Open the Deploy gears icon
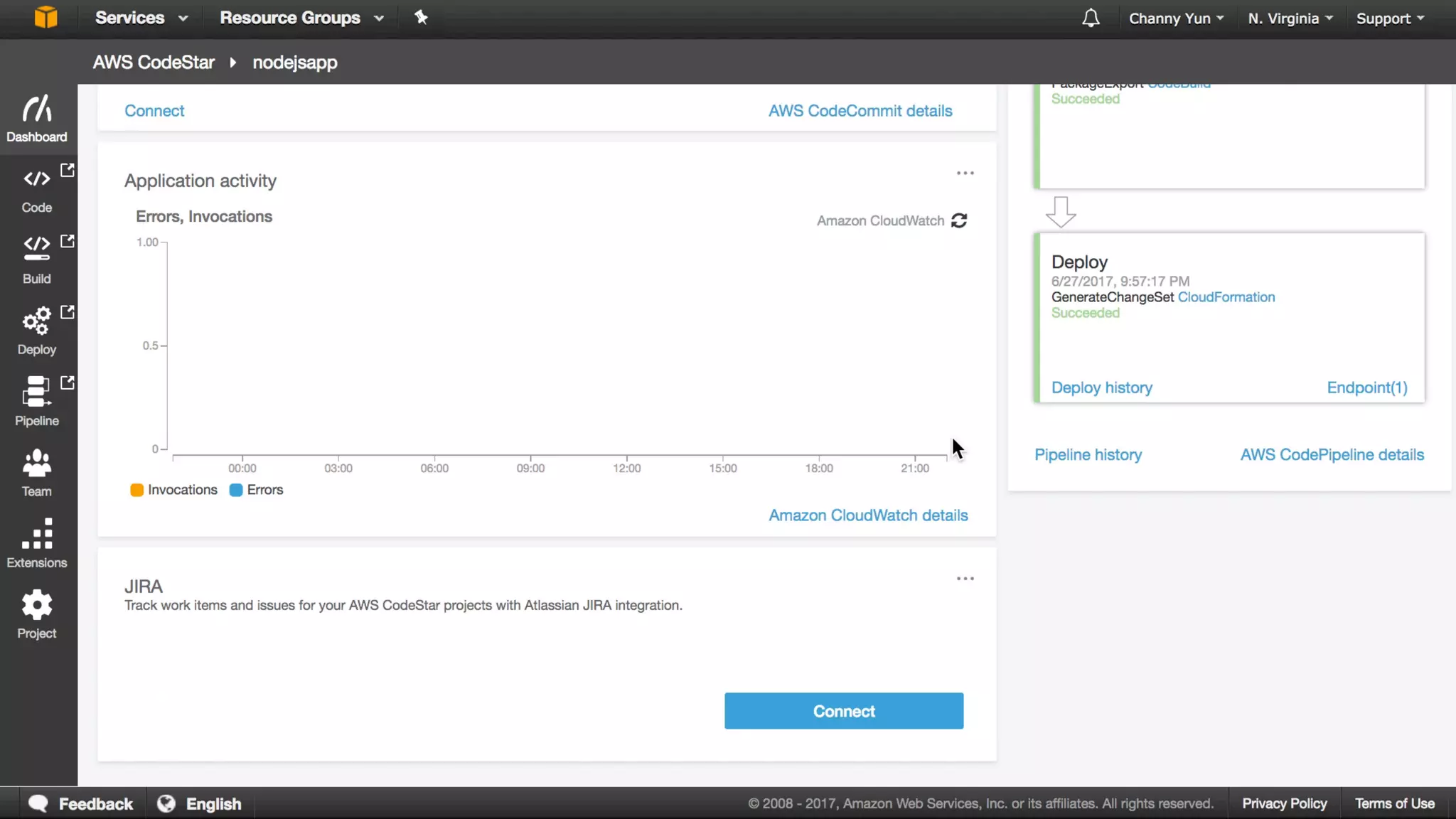Image resolution: width=1456 pixels, height=819 pixels. [x=36, y=321]
